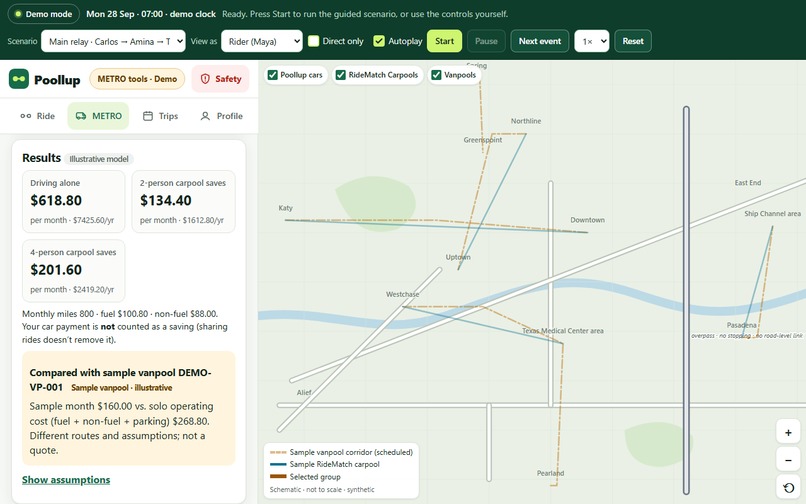Viewport: 806px width, 504px height.
Task: Click the Greenspoint map label
Action: click(483, 140)
